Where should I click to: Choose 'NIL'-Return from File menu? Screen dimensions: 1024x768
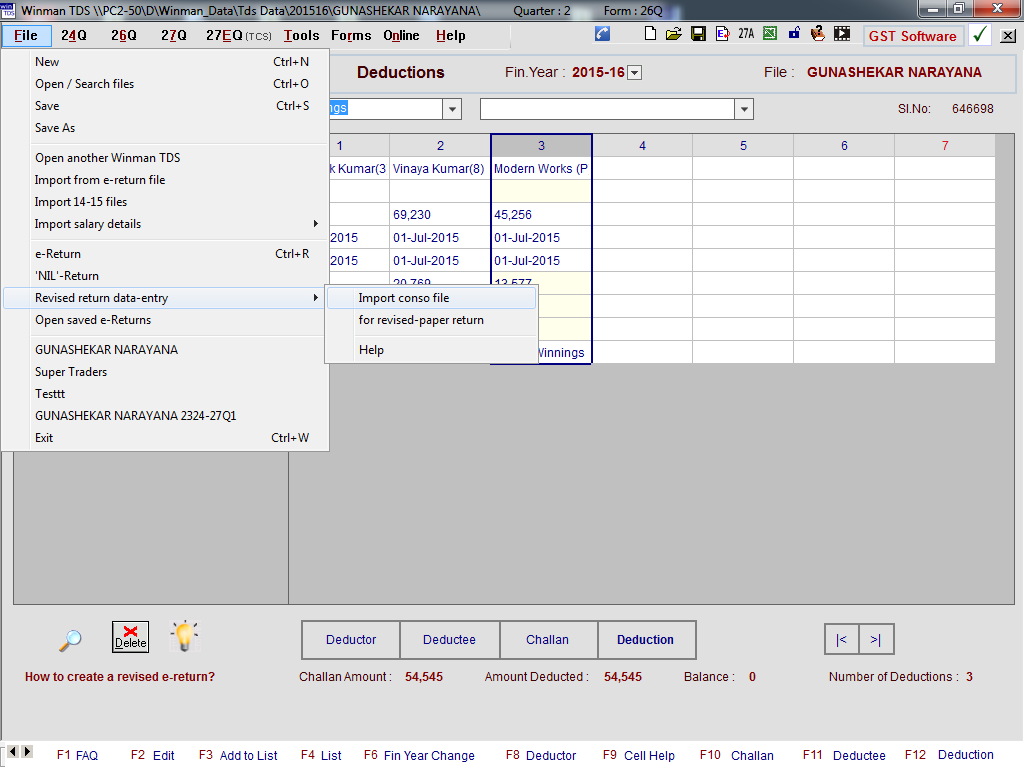click(67, 276)
